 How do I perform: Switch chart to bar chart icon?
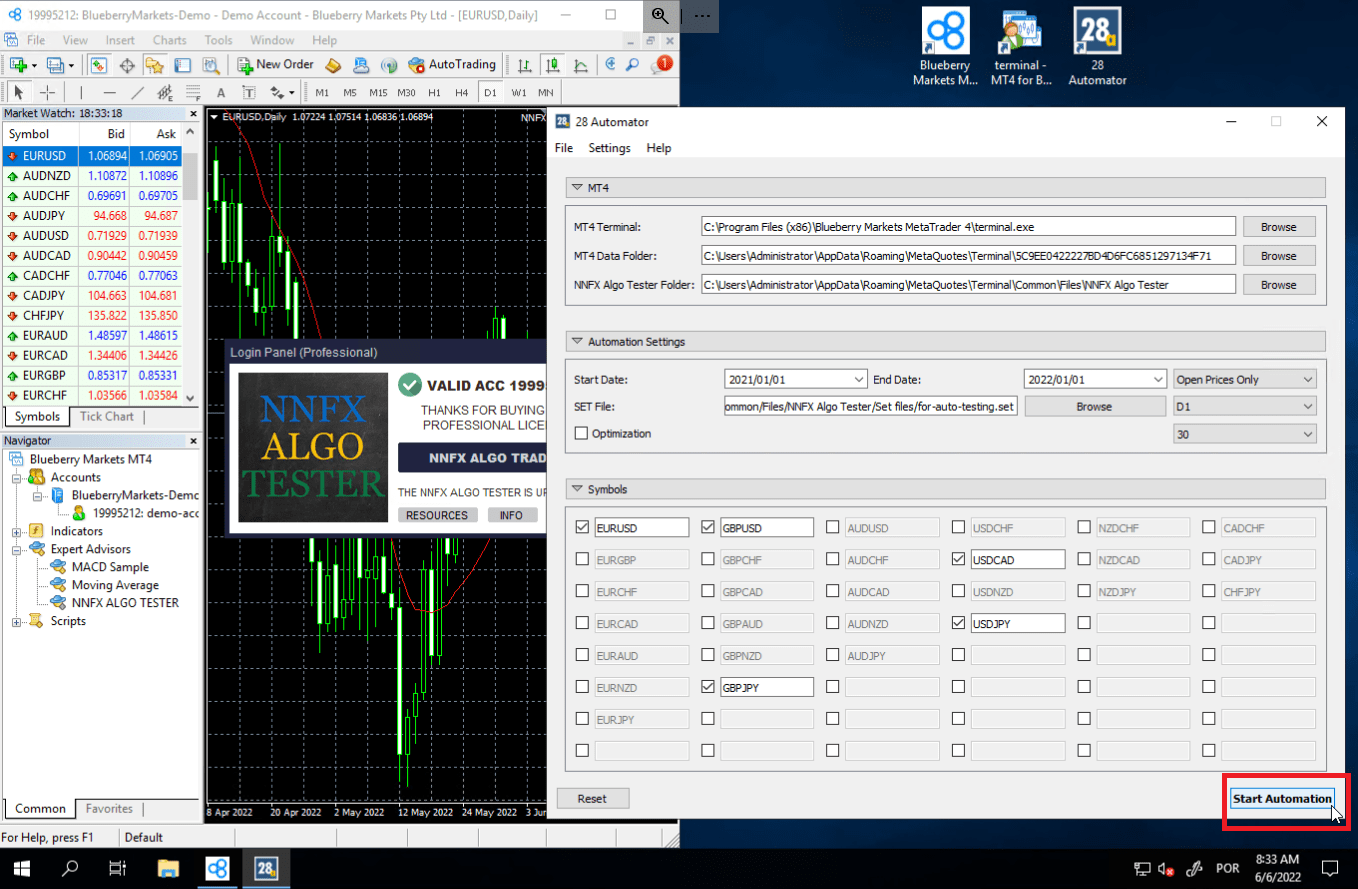[525, 65]
